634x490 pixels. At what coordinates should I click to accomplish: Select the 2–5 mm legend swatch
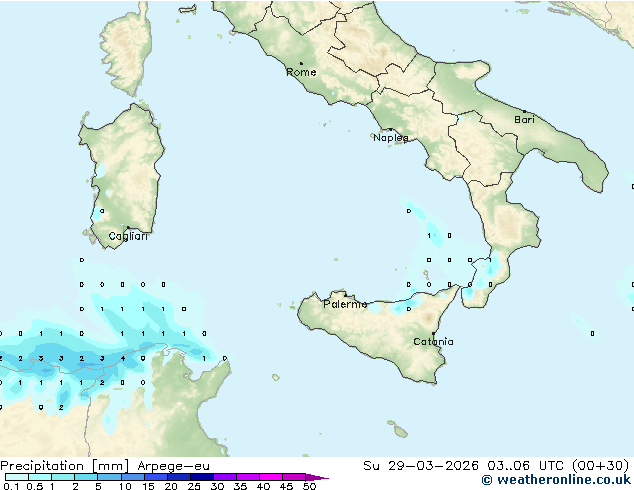tap(86, 477)
